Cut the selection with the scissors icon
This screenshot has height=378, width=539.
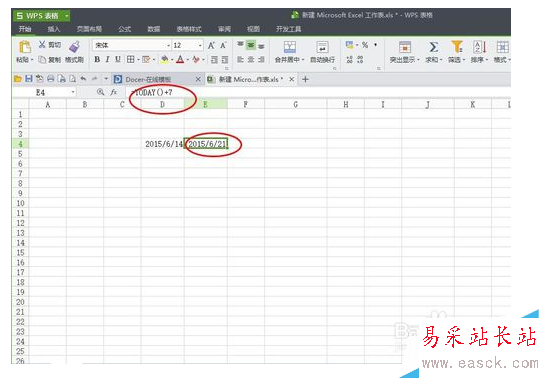[42, 45]
